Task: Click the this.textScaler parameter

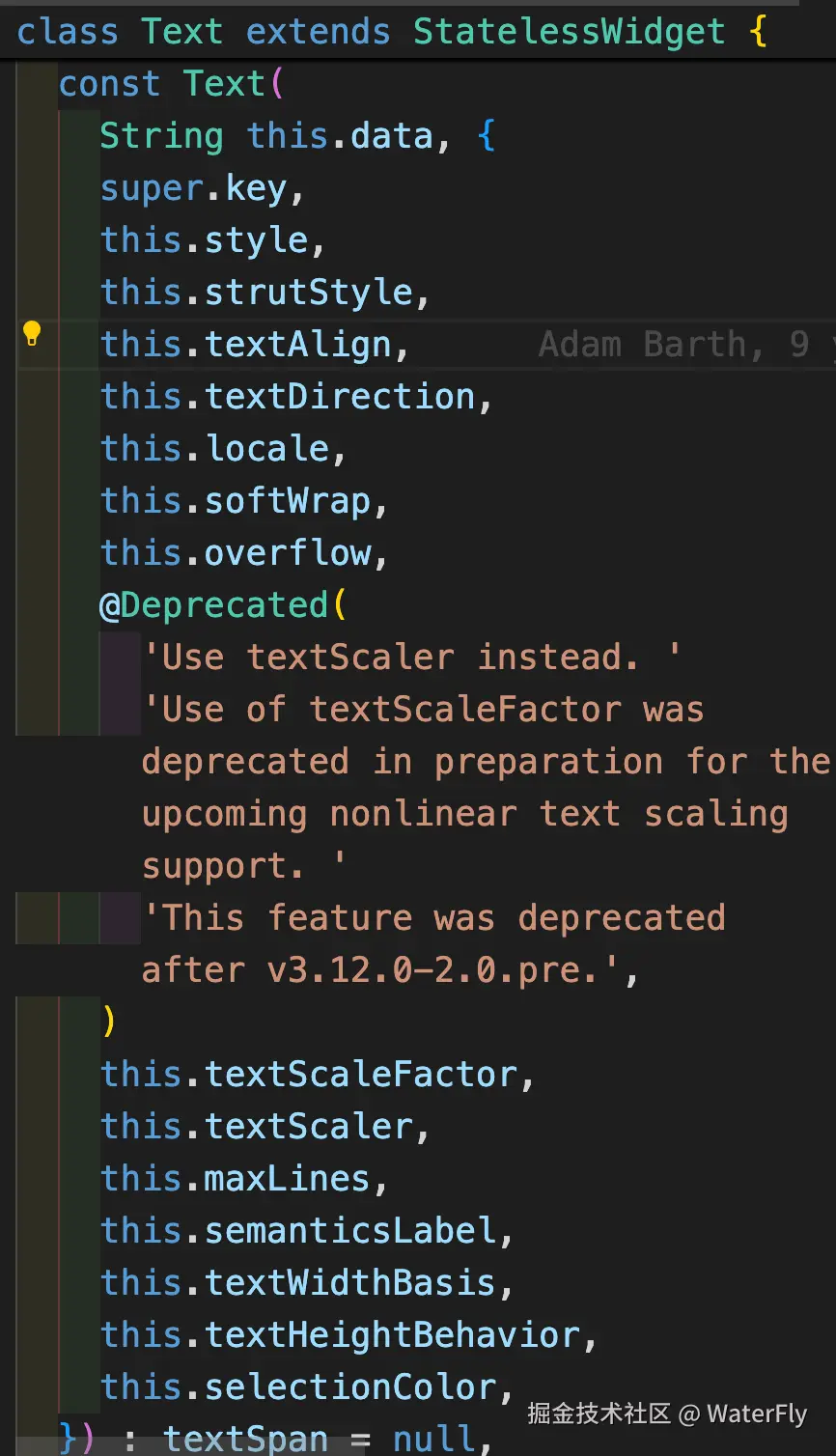Action: tap(308, 1127)
